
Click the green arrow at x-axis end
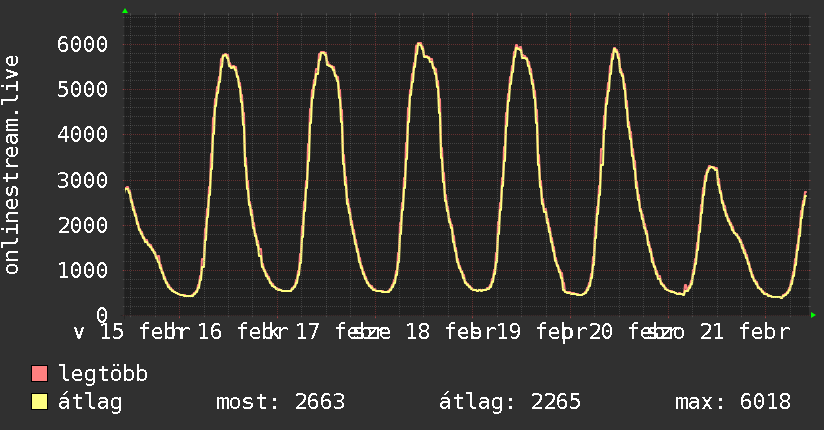coord(814,315)
